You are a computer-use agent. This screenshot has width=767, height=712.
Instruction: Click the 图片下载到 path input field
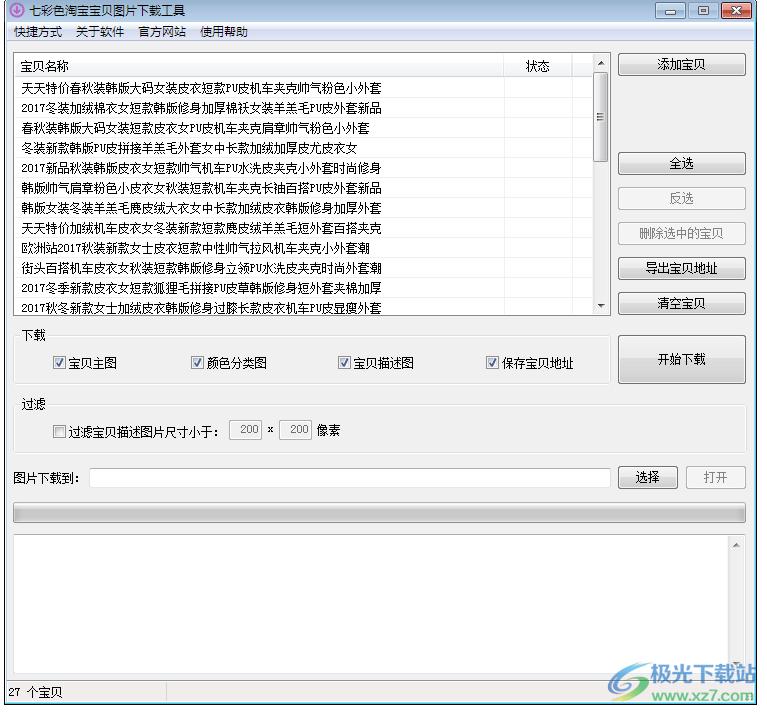[x=349, y=478]
